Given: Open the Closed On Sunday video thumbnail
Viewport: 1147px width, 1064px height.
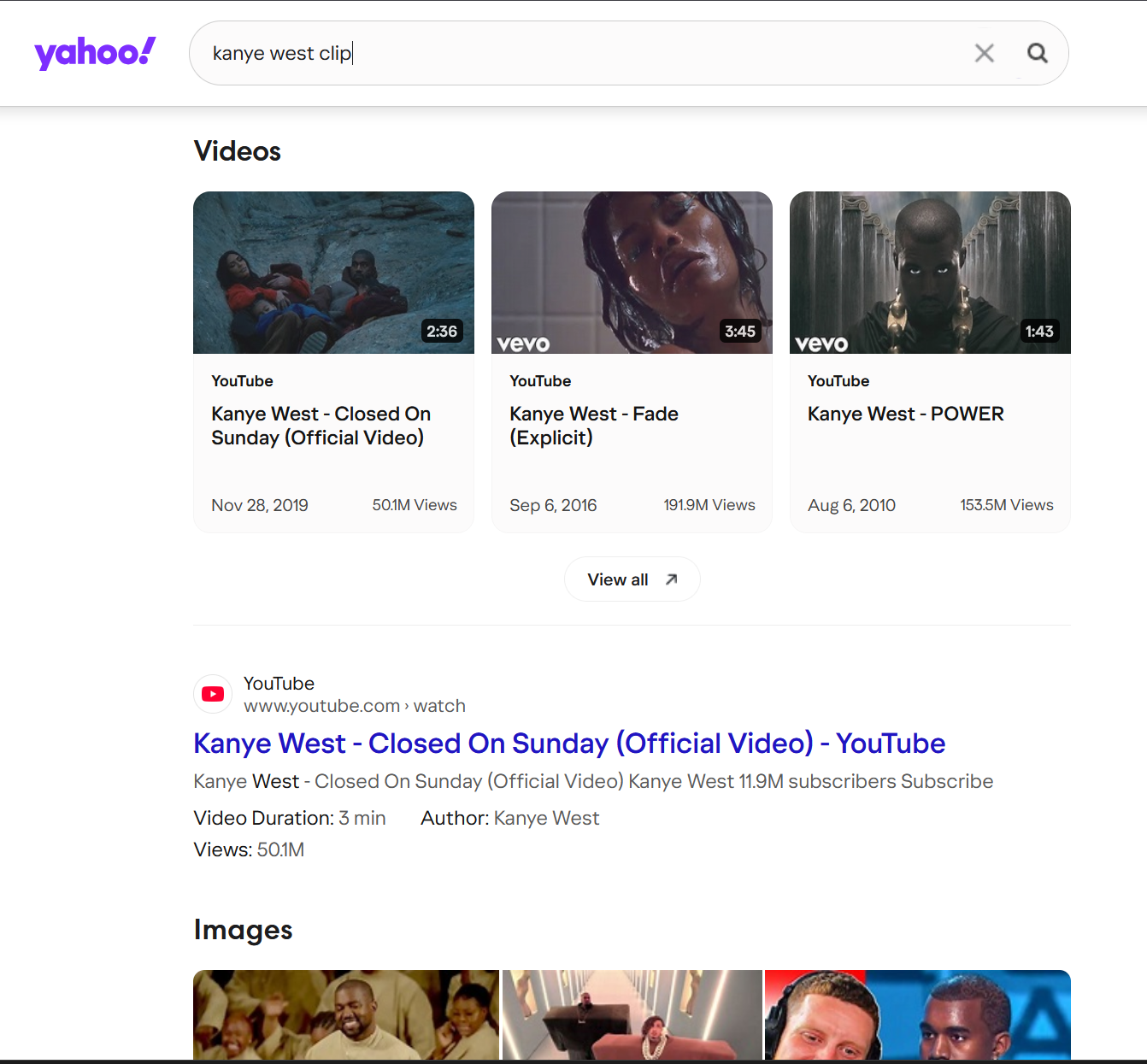Looking at the screenshot, I should [333, 272].
